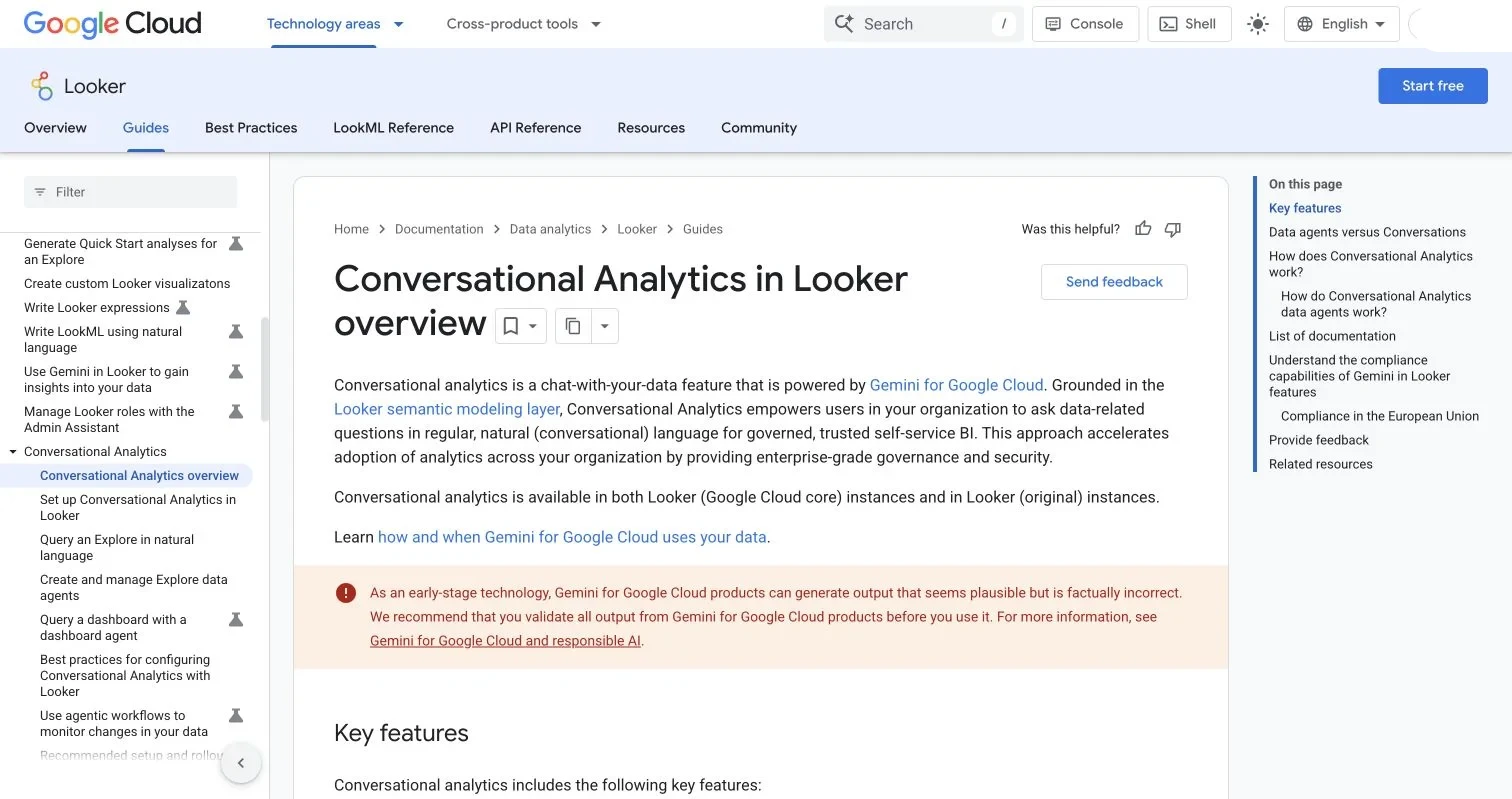
Task: Jump to Provide feedback section
Action: coord(1319,440)
